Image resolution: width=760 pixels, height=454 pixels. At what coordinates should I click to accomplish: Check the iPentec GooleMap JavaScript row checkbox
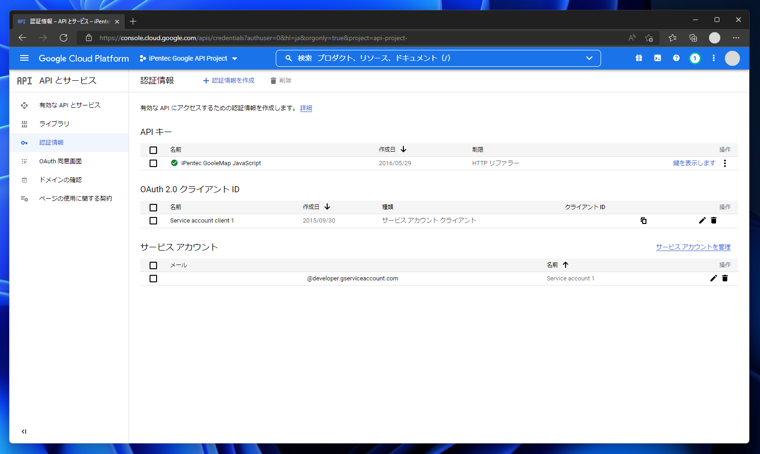pos(153,163)
